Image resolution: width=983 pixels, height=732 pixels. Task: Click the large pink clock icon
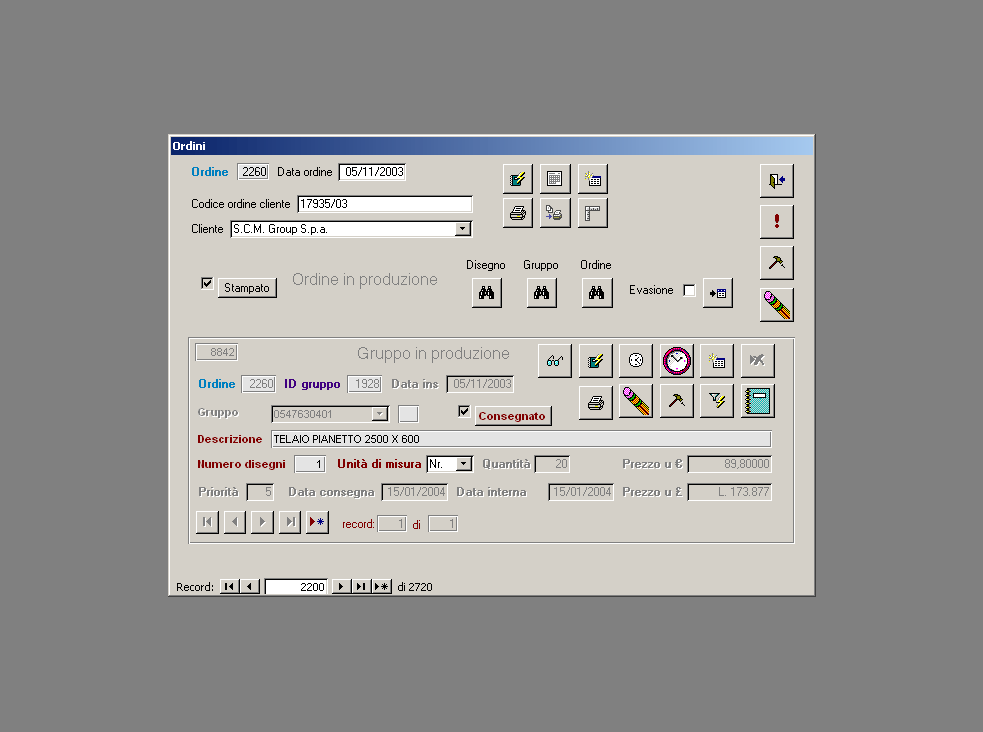[676, 360]
